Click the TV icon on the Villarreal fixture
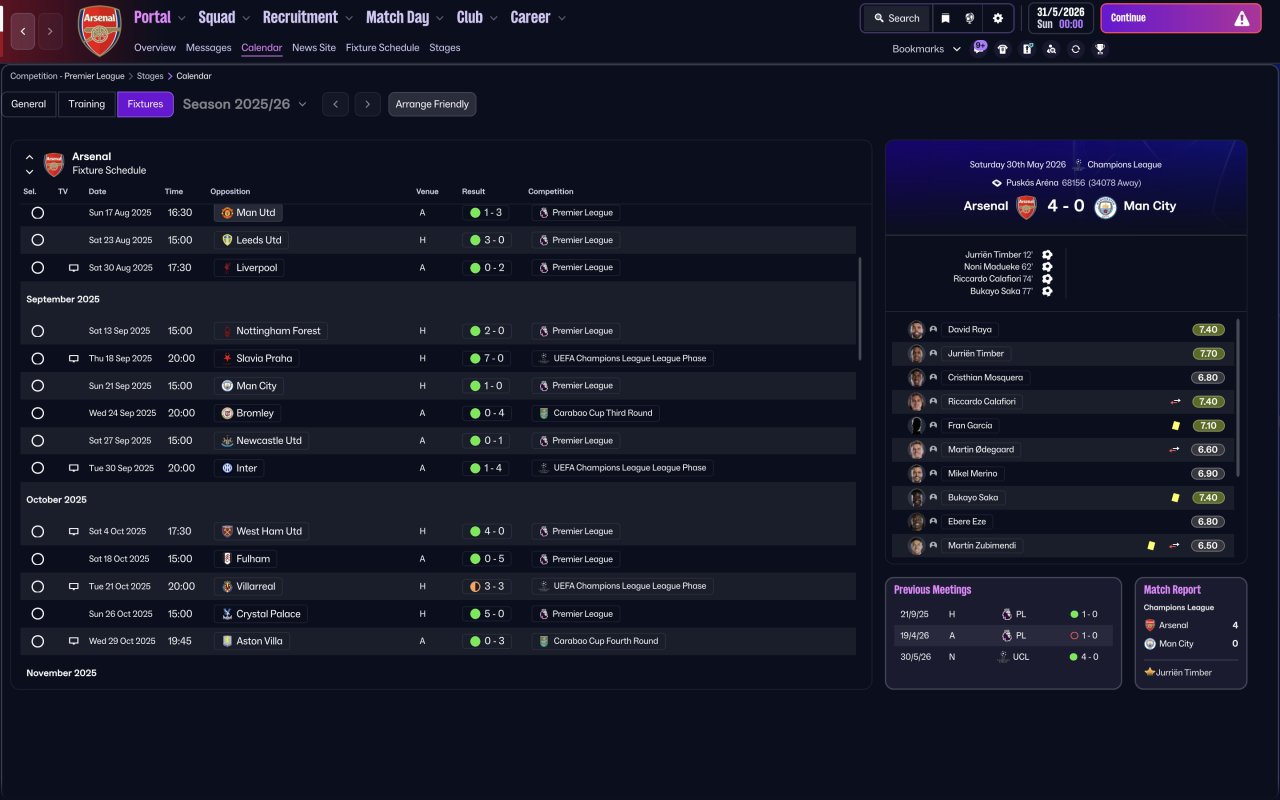Viewport: 1280px width, 800px height. [73, 586]
